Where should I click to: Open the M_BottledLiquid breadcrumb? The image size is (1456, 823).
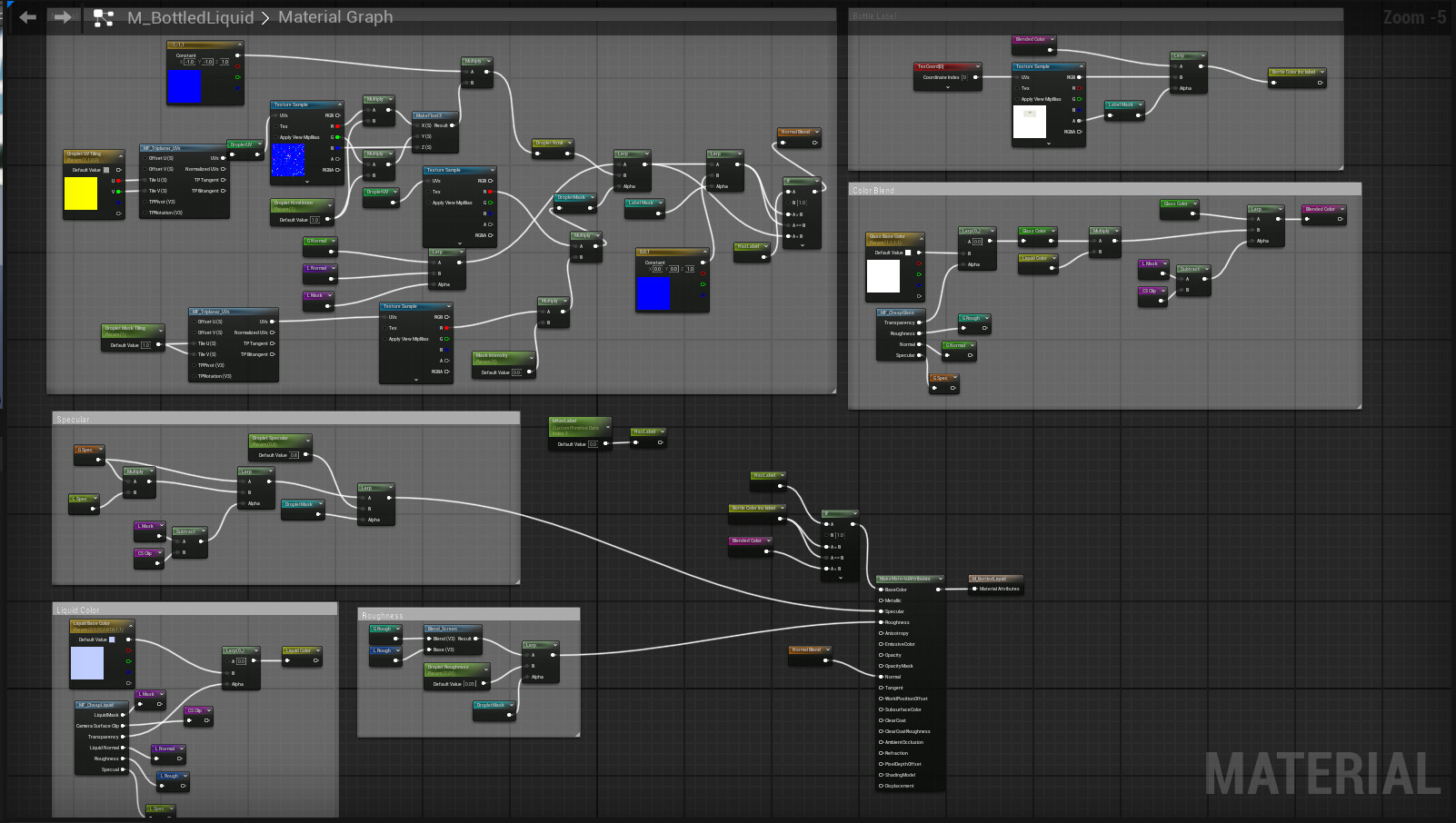[190, 17]
